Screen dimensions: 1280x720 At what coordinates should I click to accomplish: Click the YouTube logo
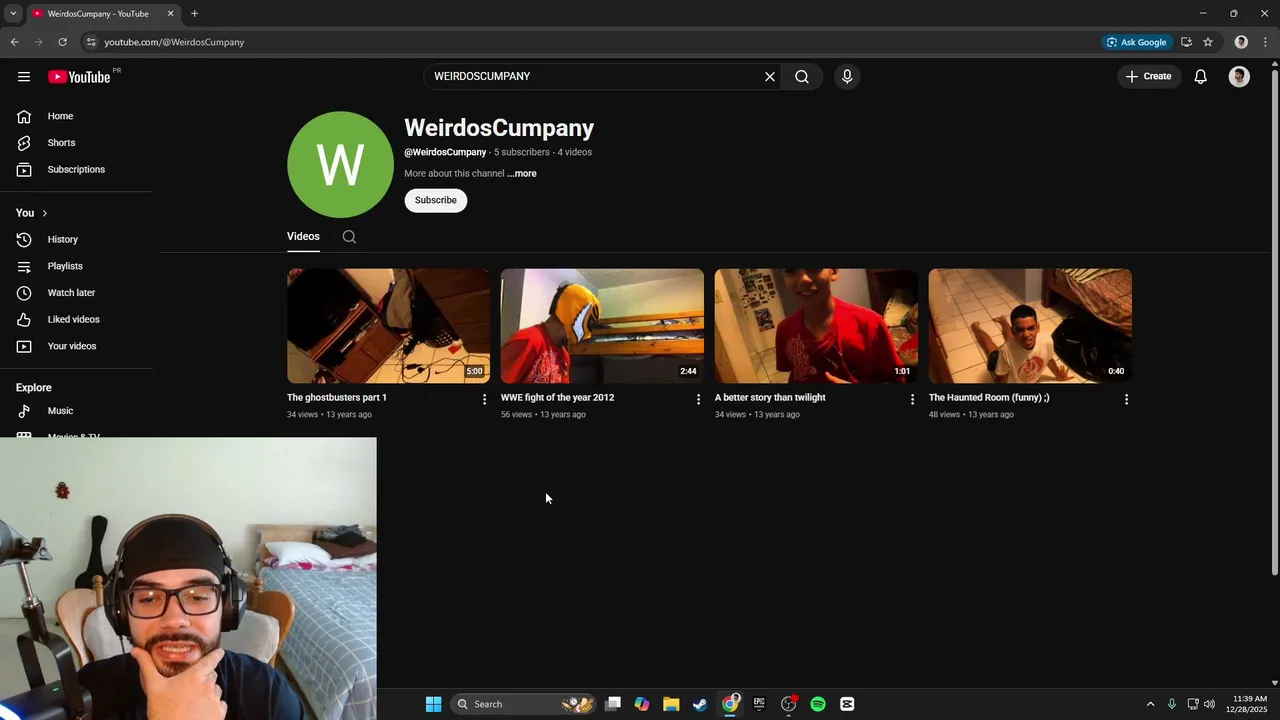pos(79,77)
